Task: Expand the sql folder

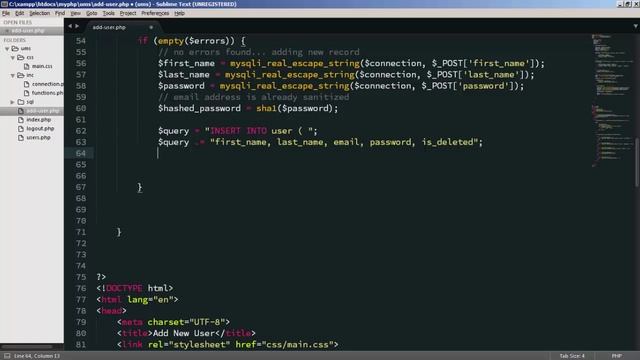Action: (13, 102)
